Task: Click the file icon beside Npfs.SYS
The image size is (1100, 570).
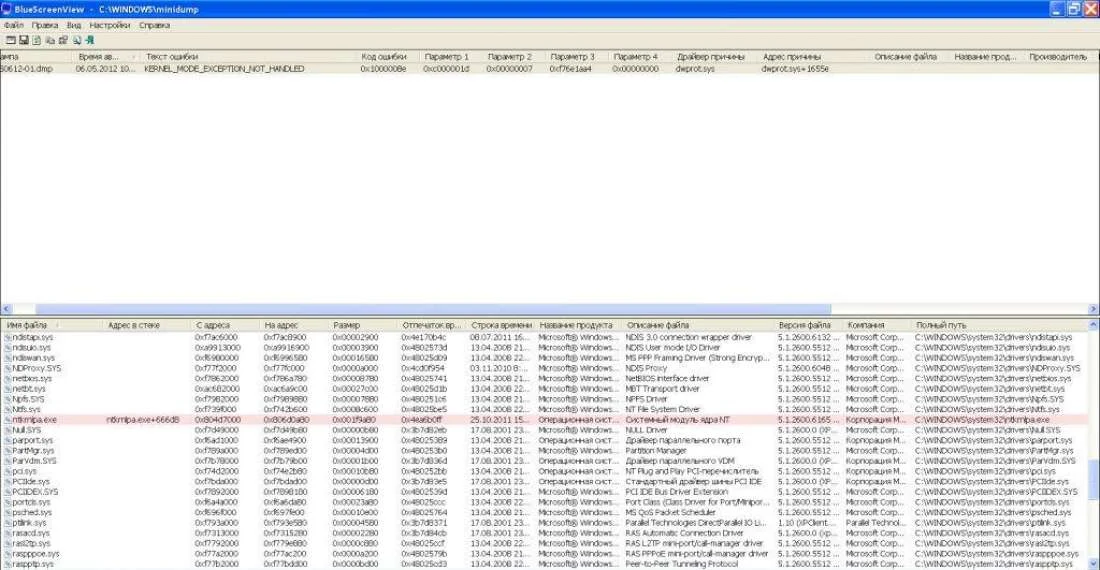Action: click(8, 399)
